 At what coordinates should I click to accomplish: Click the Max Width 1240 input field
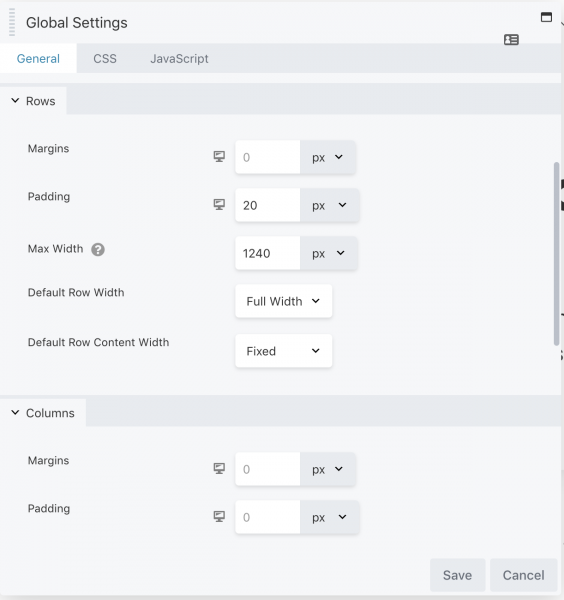tap(267, 253)
